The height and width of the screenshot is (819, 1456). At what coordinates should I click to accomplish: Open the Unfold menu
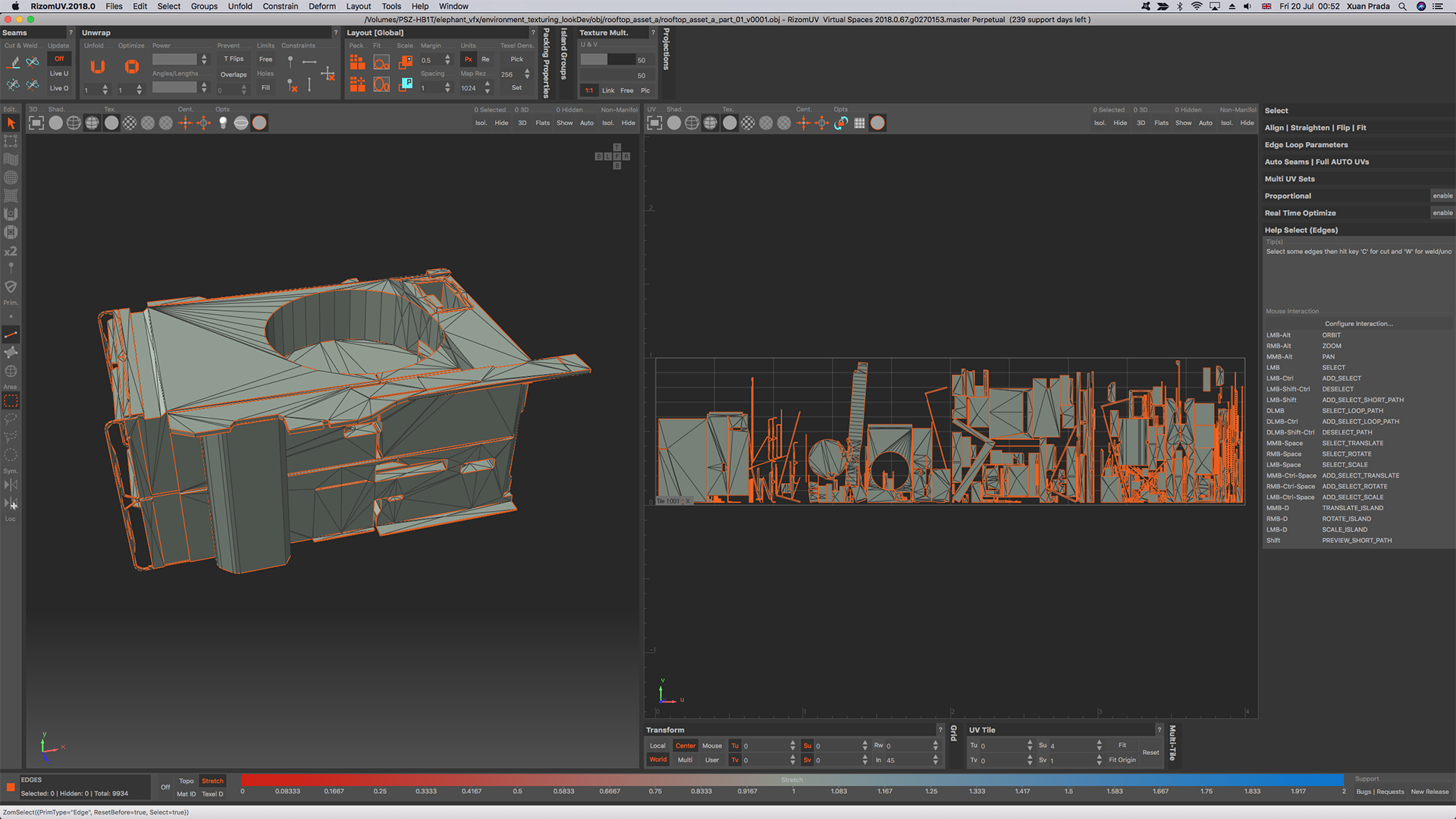point(240,6)
